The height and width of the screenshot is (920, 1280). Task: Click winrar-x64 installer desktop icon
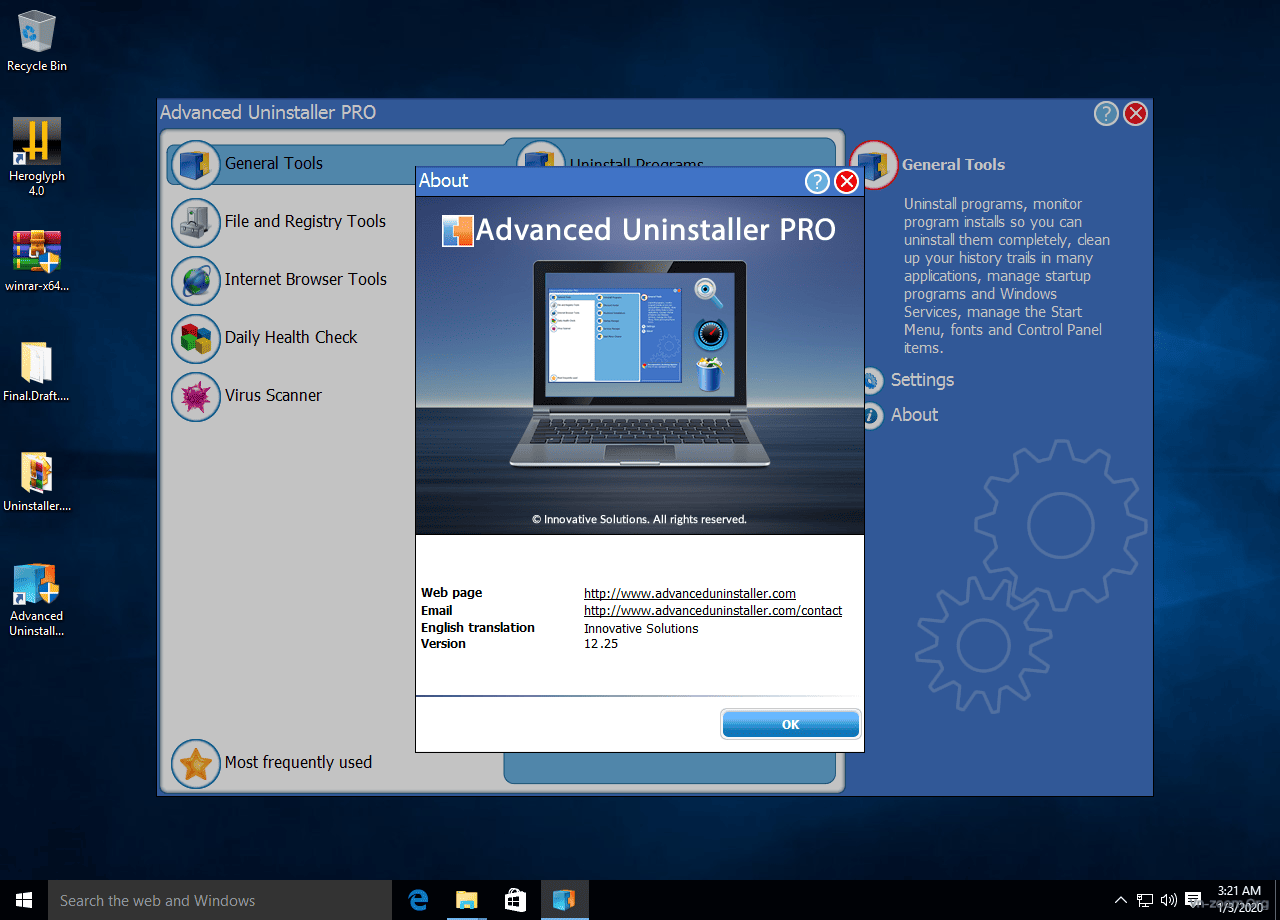[37, 262]
